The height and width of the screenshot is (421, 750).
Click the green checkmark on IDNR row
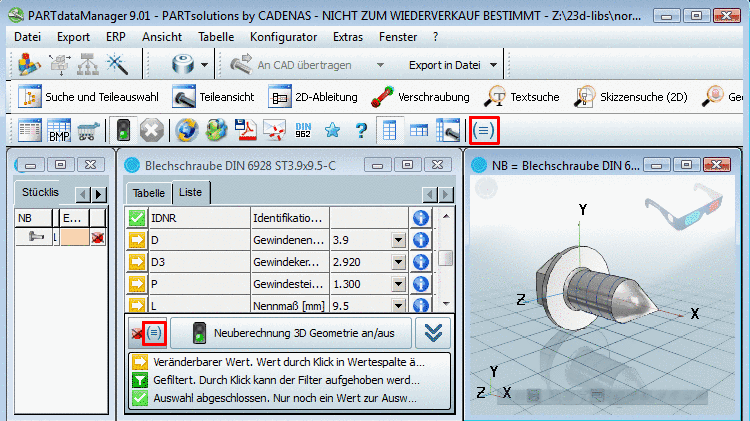point(137,218)
